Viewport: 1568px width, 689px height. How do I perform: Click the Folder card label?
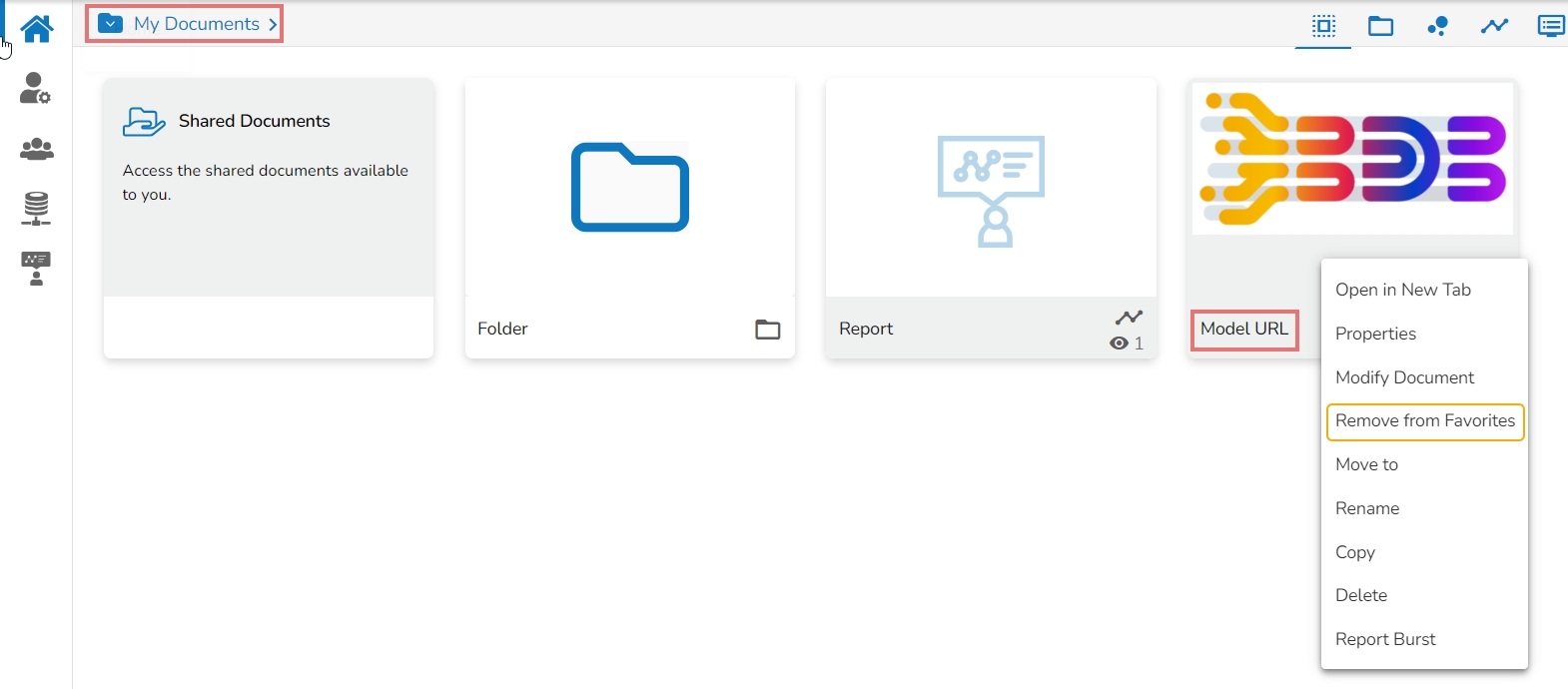(x=502, y=329)
